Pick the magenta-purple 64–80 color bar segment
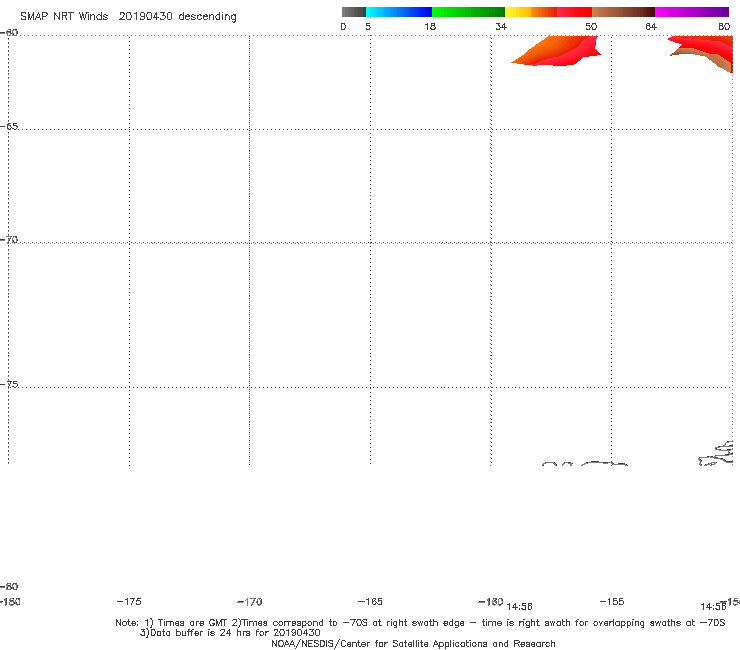The image size is (740, 650). pyautogui.click(x=692, y=12)
